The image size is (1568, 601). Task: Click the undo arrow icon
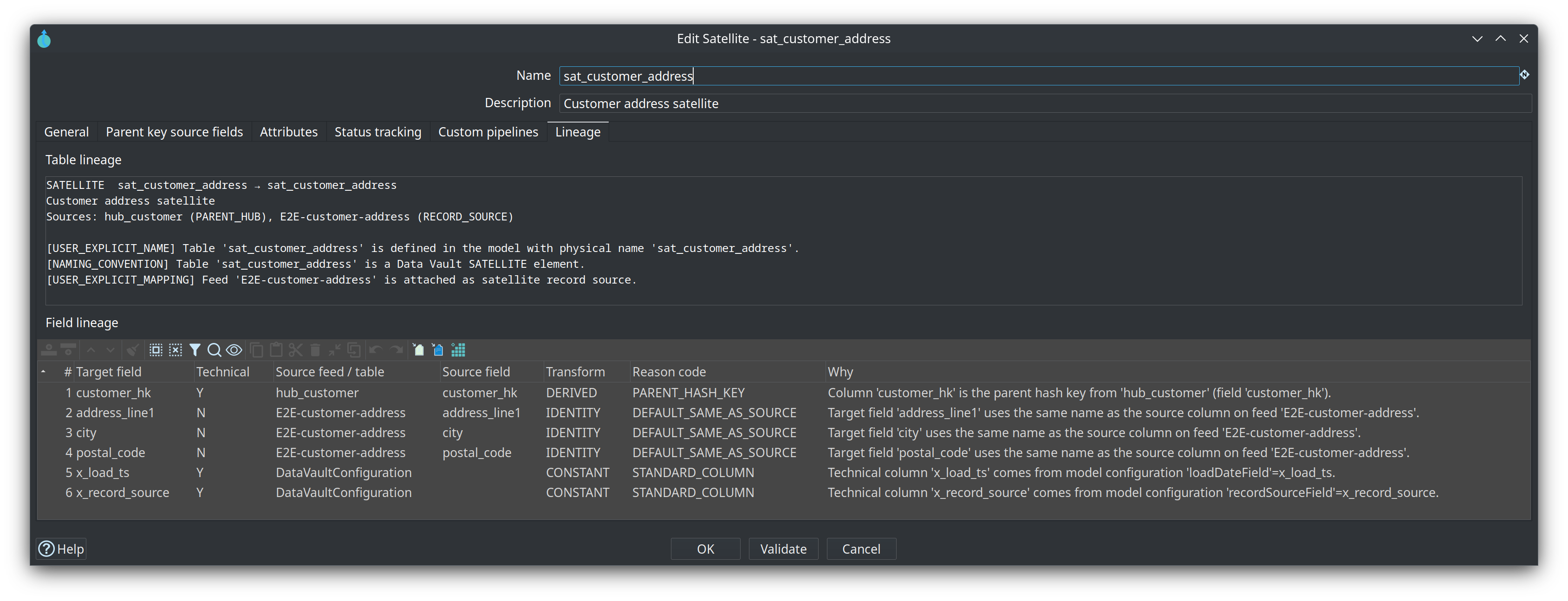point(376,350)
